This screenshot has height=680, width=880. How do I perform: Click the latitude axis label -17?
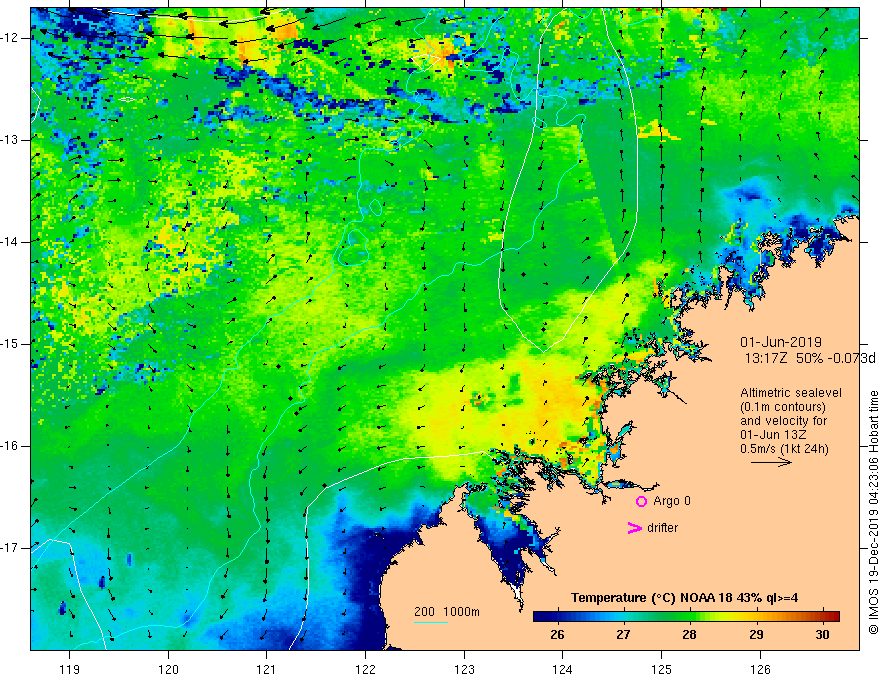pyautogui.click(x=10, y=548)
